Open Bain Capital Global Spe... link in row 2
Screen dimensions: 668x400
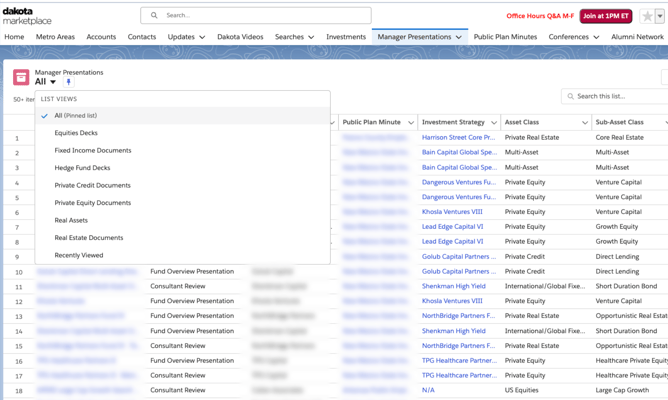[459, 152]
